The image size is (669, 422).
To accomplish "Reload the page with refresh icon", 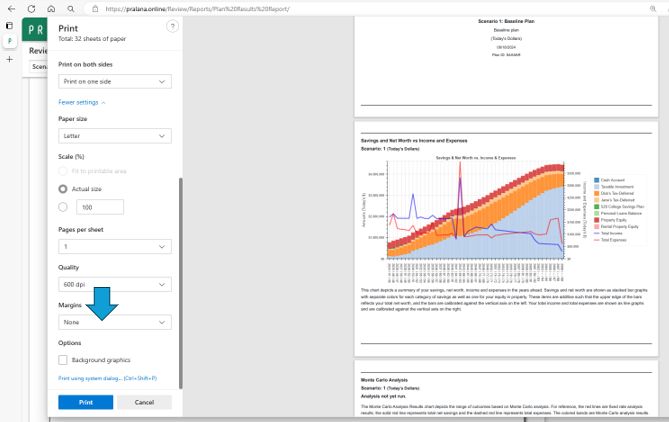I will (31, 9).
